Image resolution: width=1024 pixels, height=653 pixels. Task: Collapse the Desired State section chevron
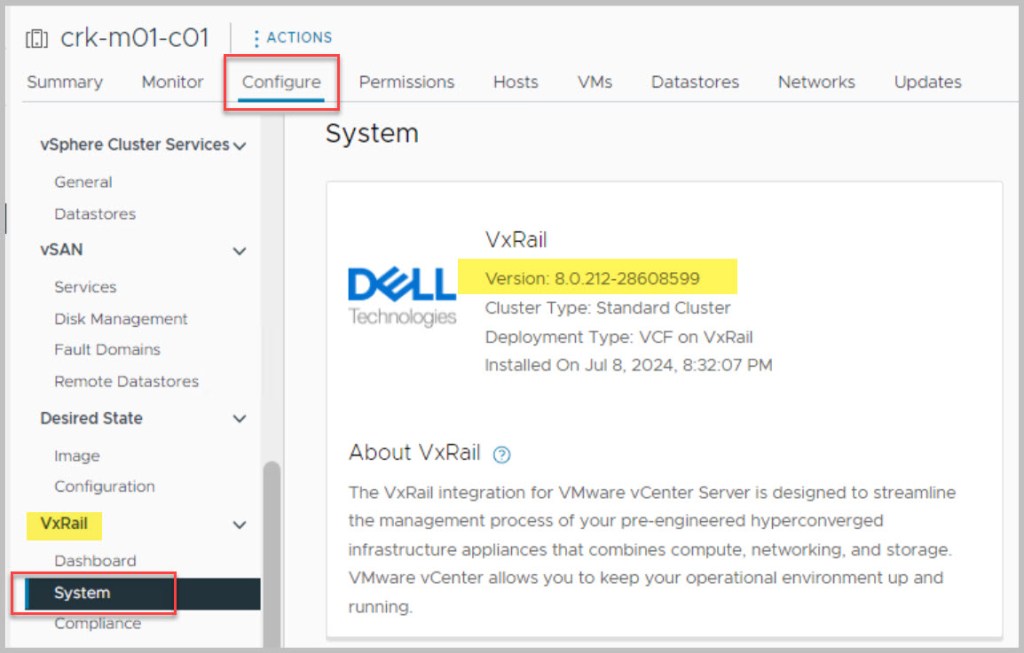[x=240, y=419]
